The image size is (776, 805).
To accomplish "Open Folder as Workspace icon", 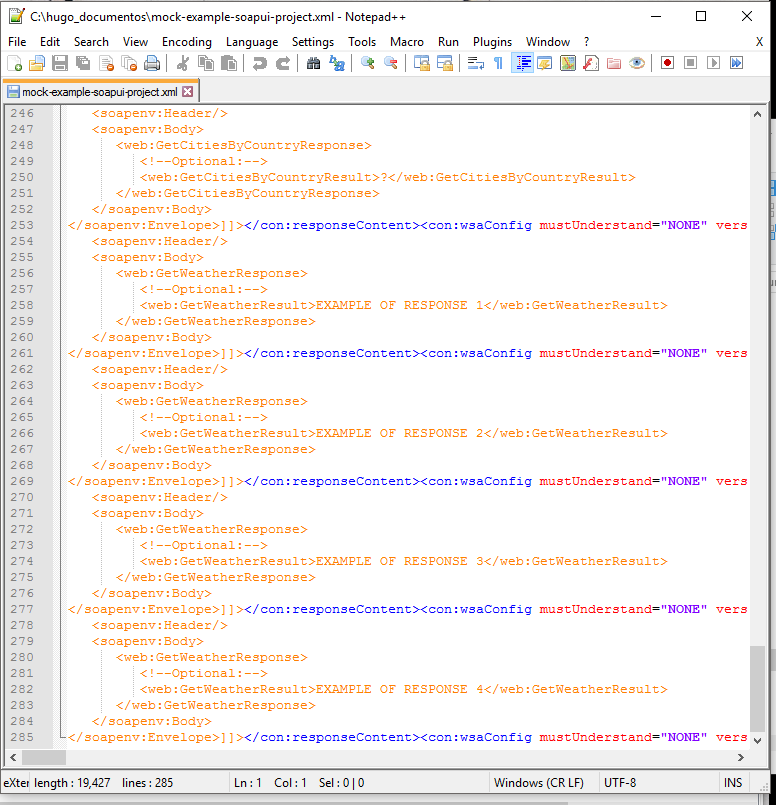I will [614, 63].
